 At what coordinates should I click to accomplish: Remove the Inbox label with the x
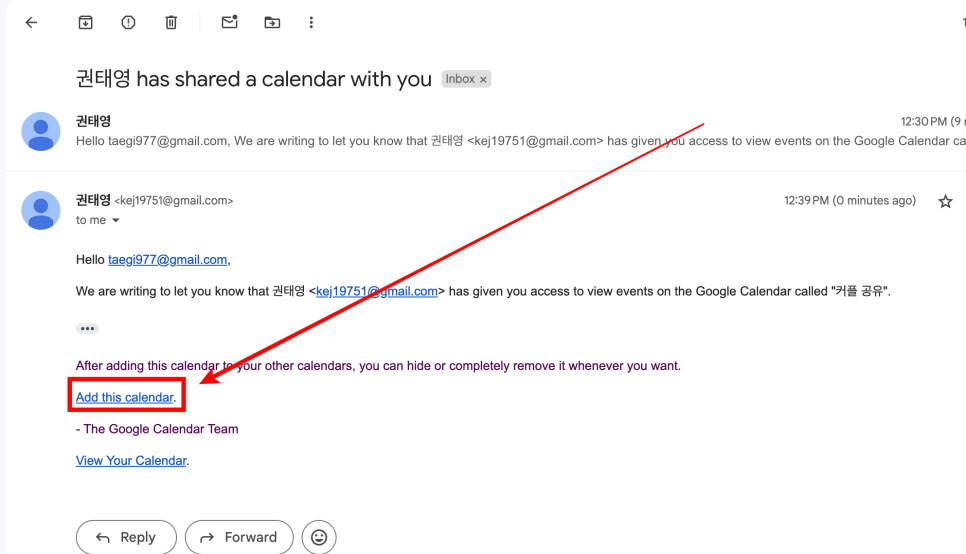coord(484,79)
